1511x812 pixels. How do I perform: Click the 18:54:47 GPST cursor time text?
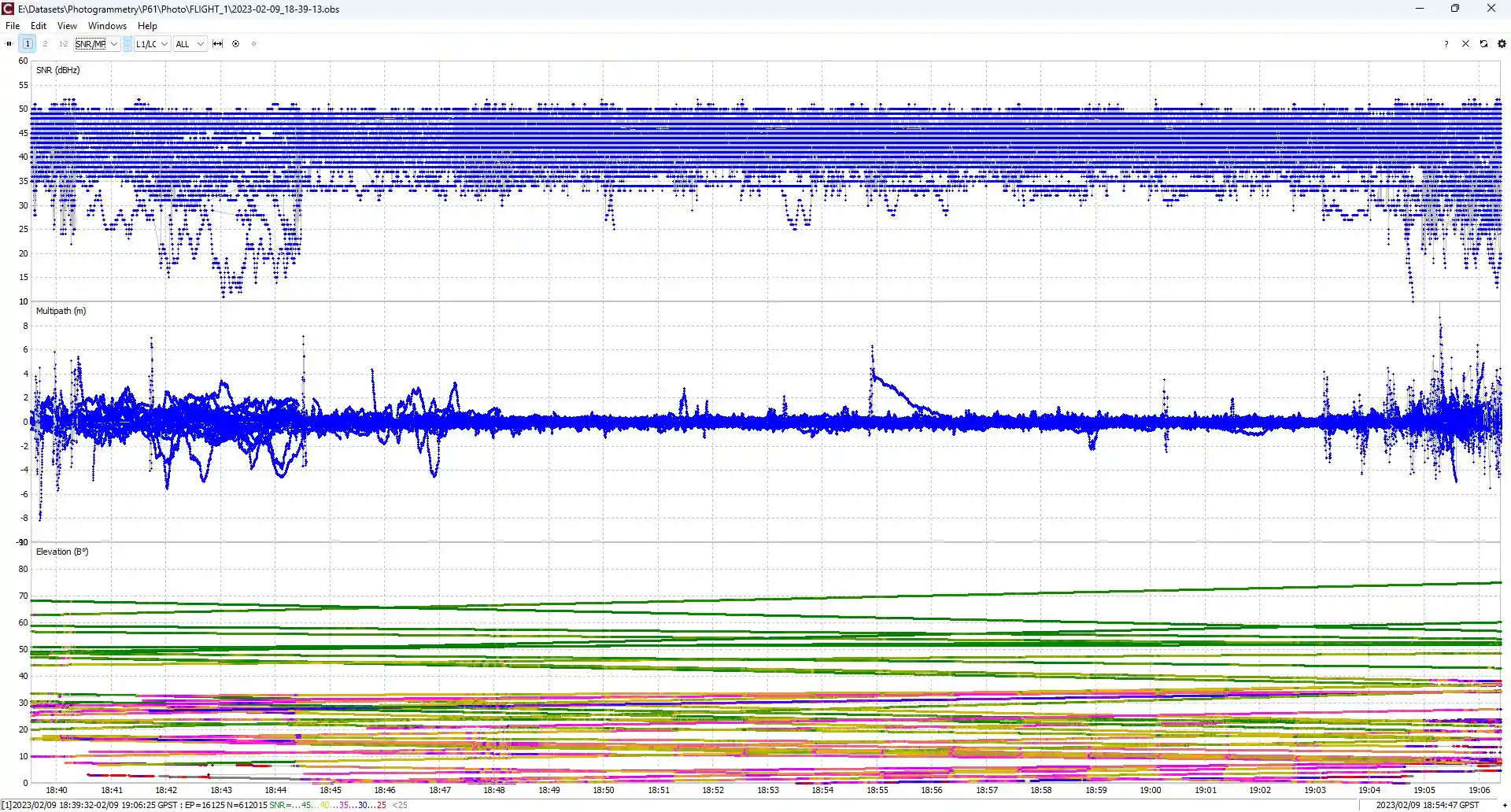(x=1428, y=805)
